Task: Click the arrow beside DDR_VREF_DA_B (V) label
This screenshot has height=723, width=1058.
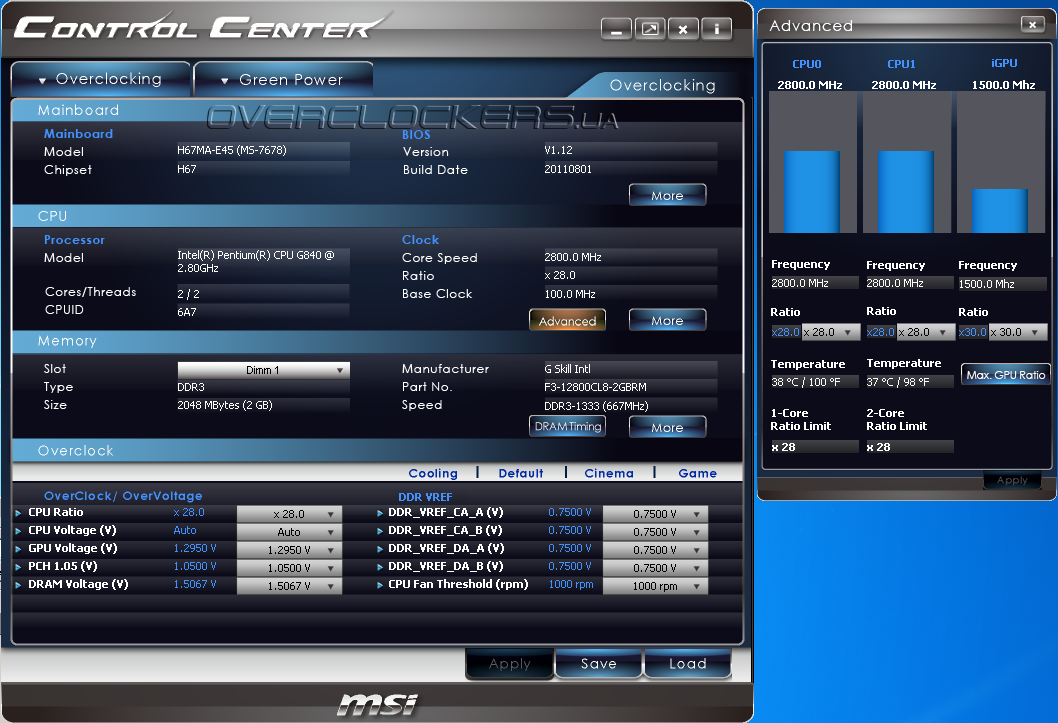Action: pos(380,567)
